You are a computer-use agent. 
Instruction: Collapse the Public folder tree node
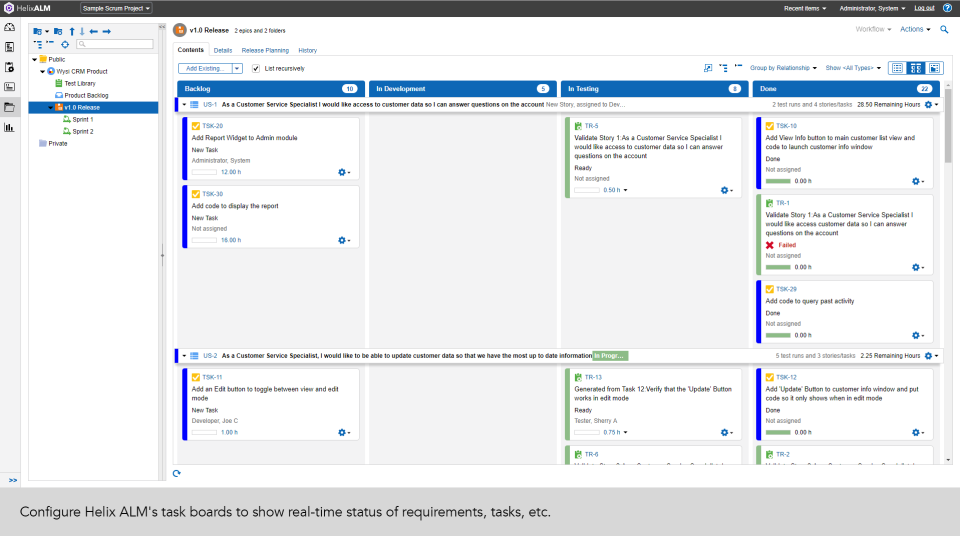pos(34,59)
